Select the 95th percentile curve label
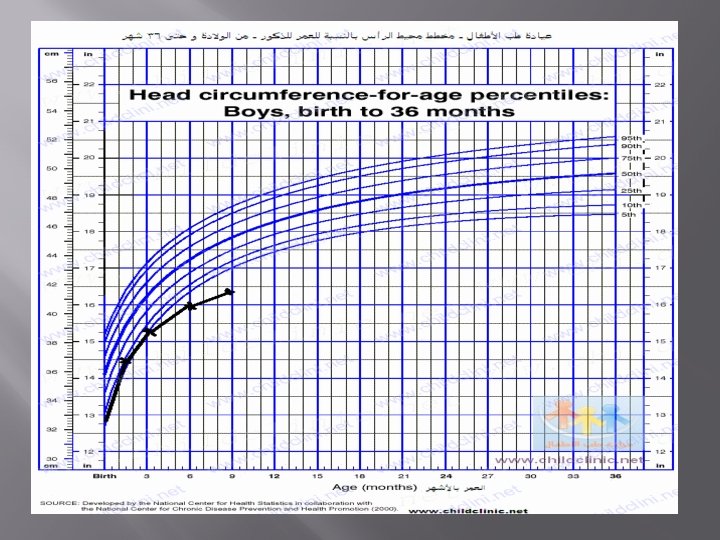This screenshot has width=720, height=540. pos(631,138)
